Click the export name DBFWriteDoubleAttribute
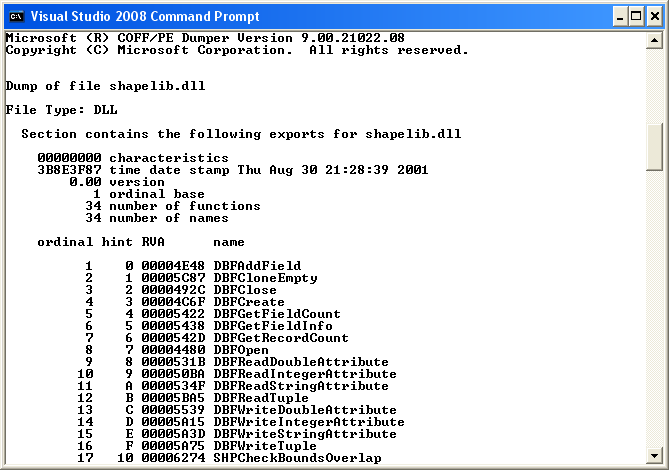Image resolution: width=669 pixels, height=470 pixels. [305, 409]
